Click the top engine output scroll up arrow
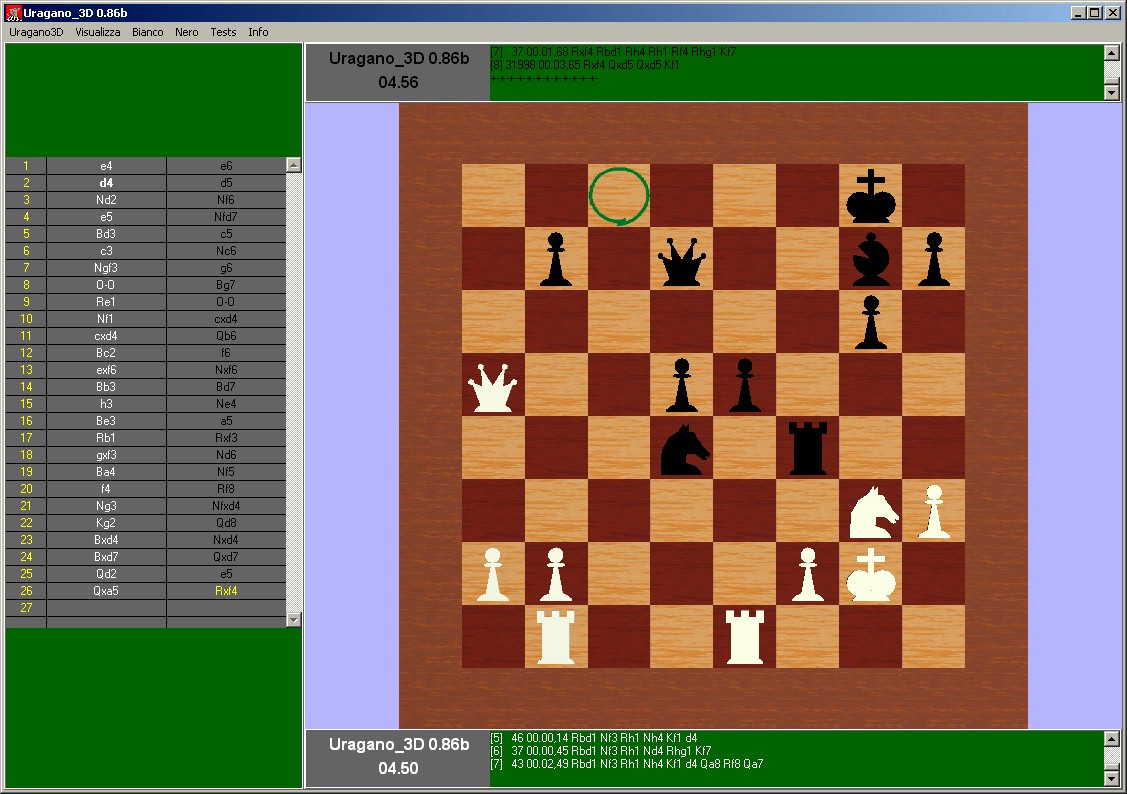The height and width of the screenshot is (794, 1127). [x=1111, y=52]
